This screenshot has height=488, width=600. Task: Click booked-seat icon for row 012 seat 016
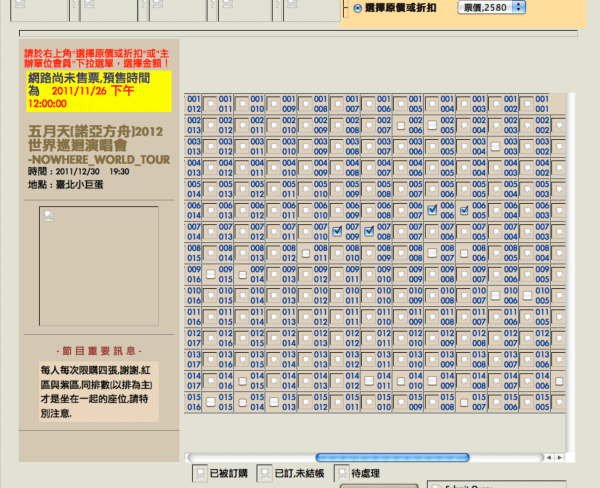click(x=210, y=338)
